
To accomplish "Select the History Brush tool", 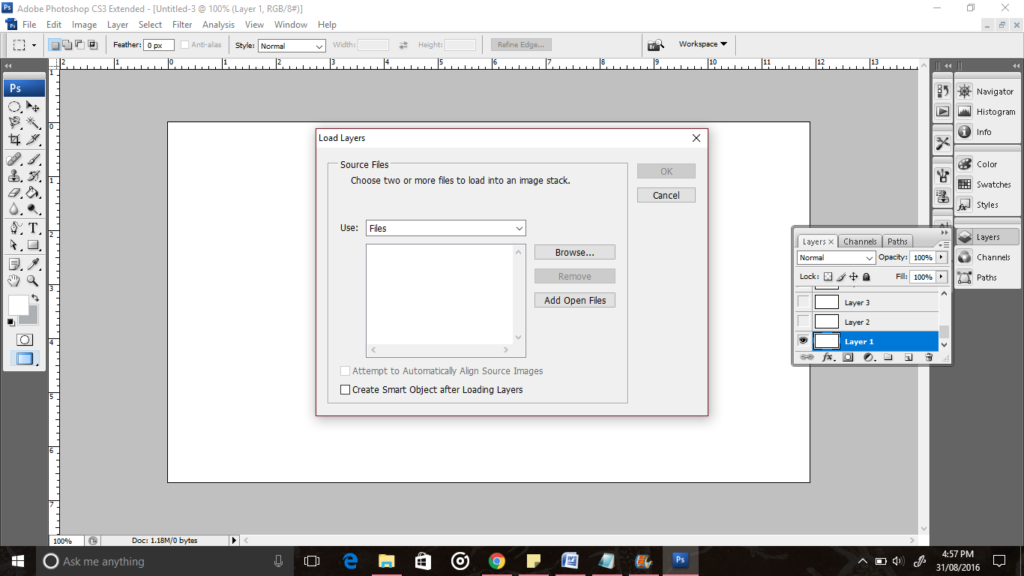I will pyautogui.click(x=33, y=176).
